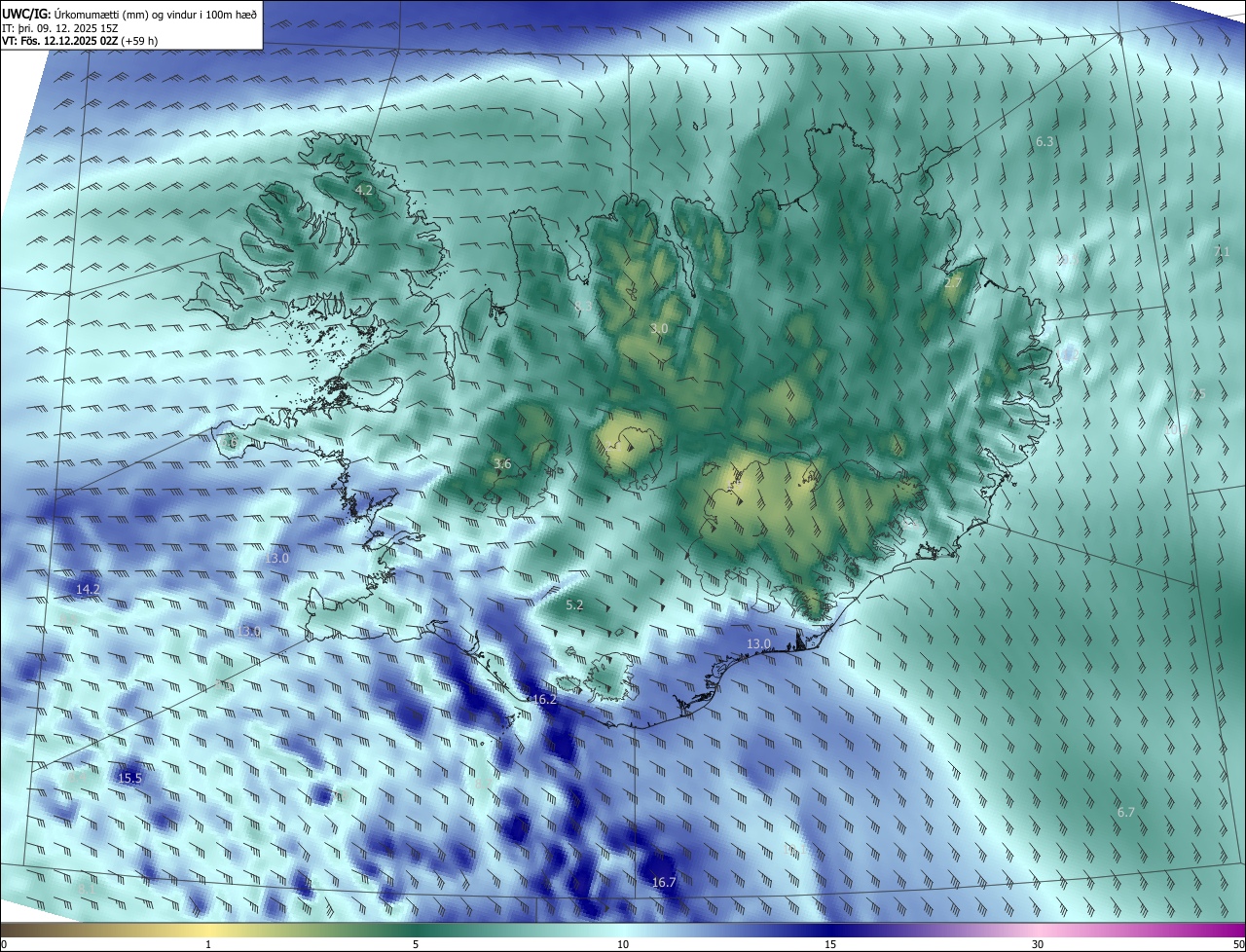Click the map title 'Úrkomumætti (mm) og vindur í 100m hæð'

coord(156,14)
